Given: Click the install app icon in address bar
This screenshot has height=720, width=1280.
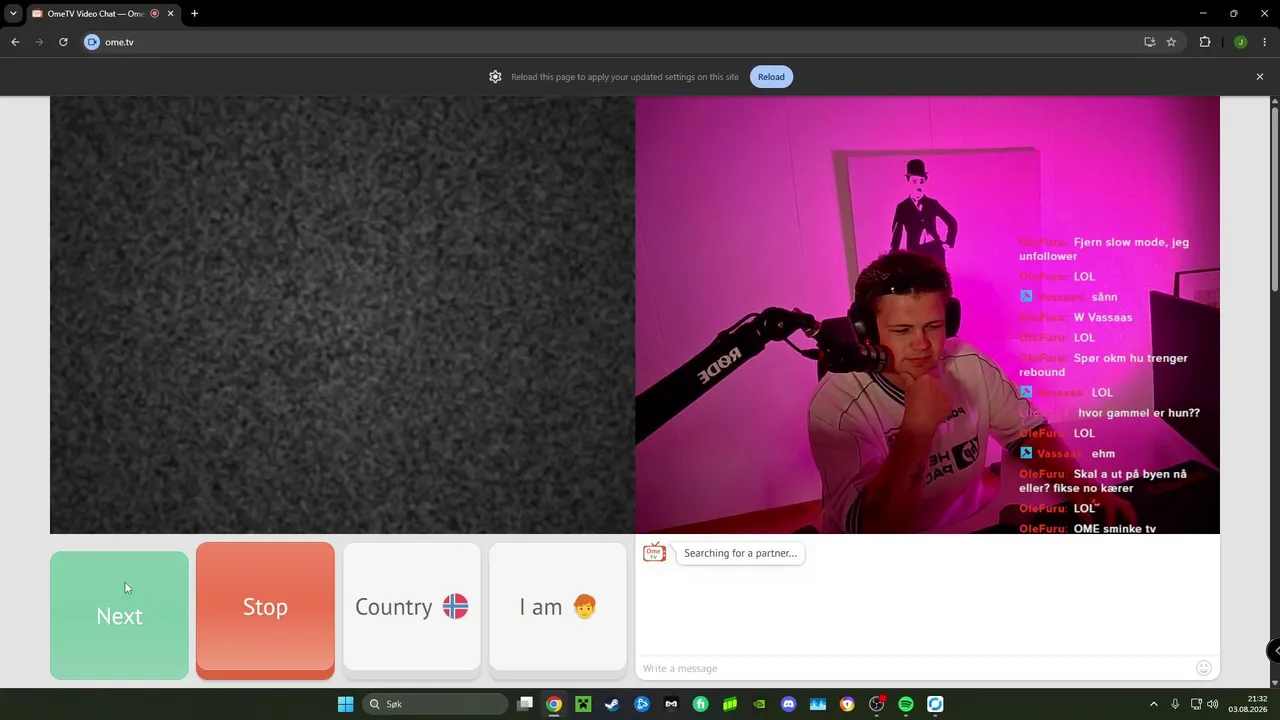Looking at the screenshot, I should coord(1149,42).
